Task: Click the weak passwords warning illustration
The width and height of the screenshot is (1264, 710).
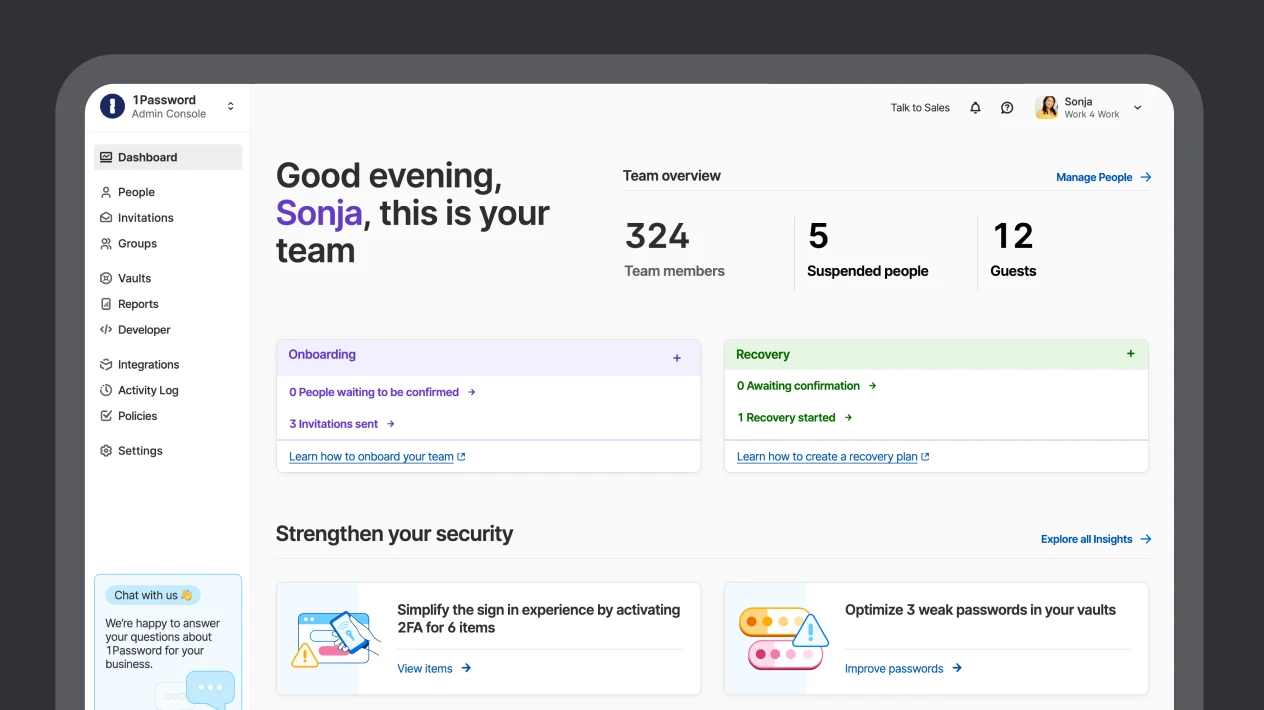Action: coord(784,639)
